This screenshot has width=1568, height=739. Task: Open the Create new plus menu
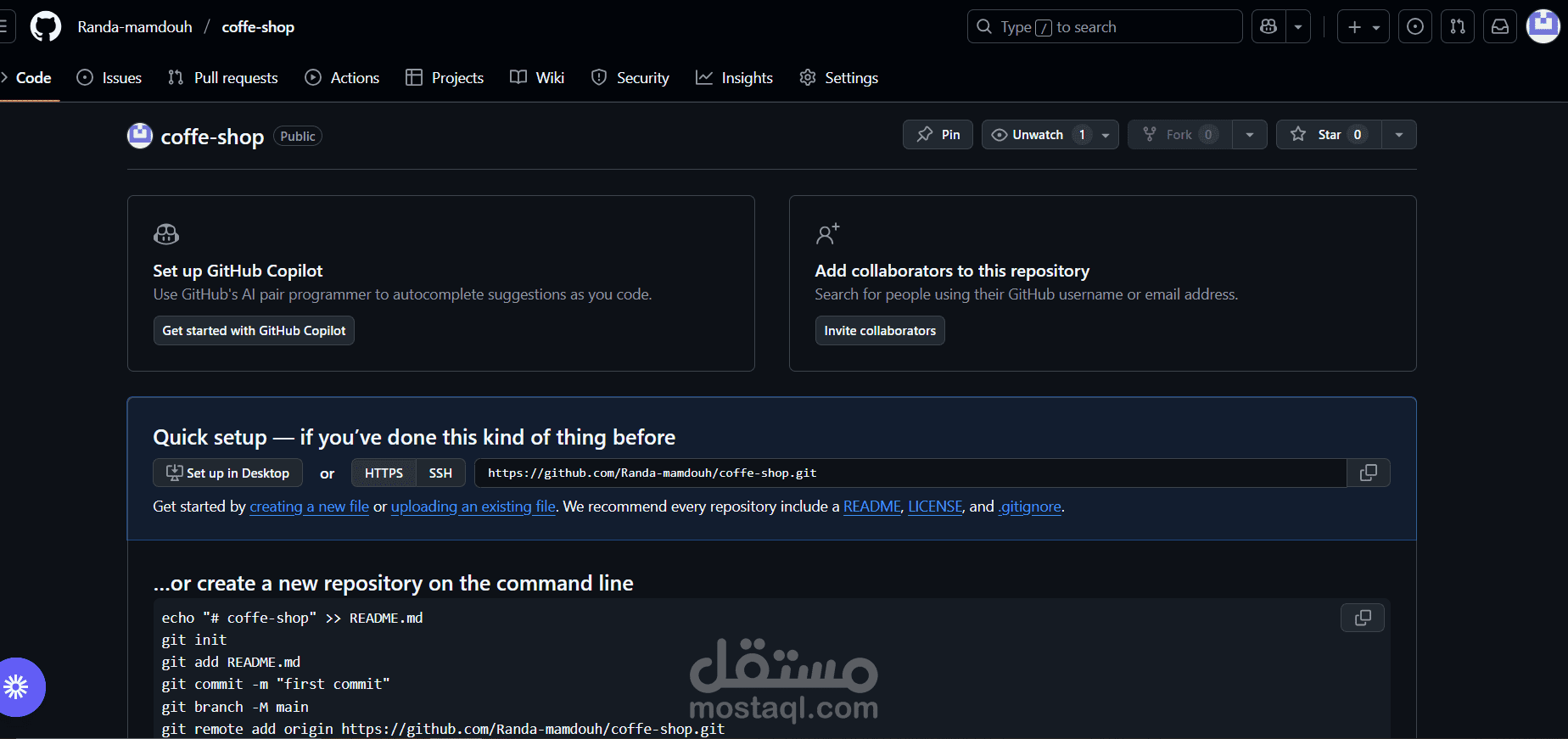(x=1364, y=27)
